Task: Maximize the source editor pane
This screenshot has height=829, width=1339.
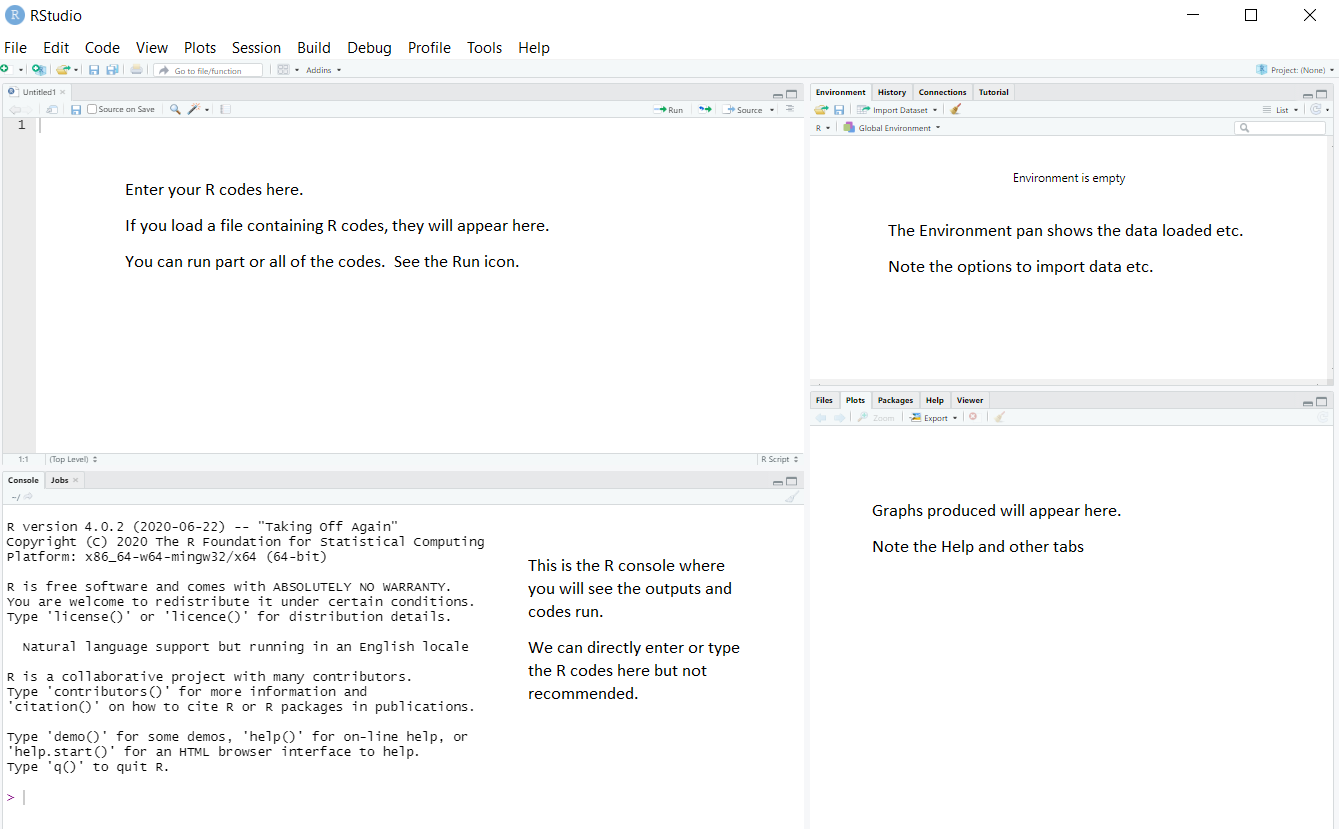Action: (792, 94)
